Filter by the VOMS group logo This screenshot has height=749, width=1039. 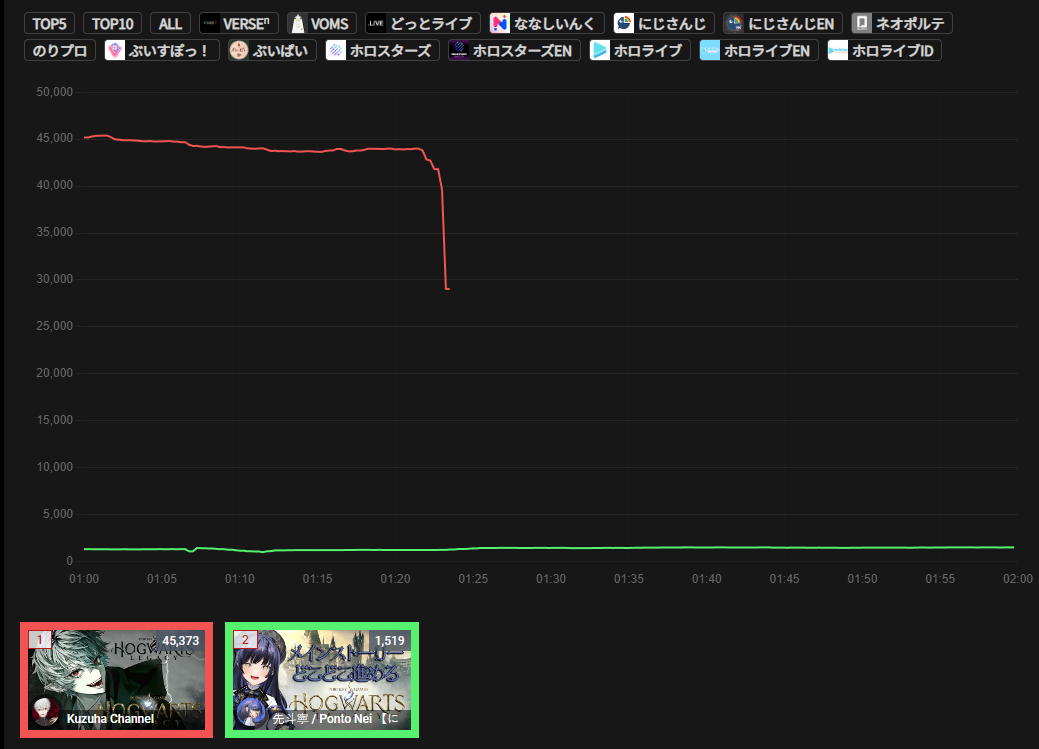tap(322, 24)
